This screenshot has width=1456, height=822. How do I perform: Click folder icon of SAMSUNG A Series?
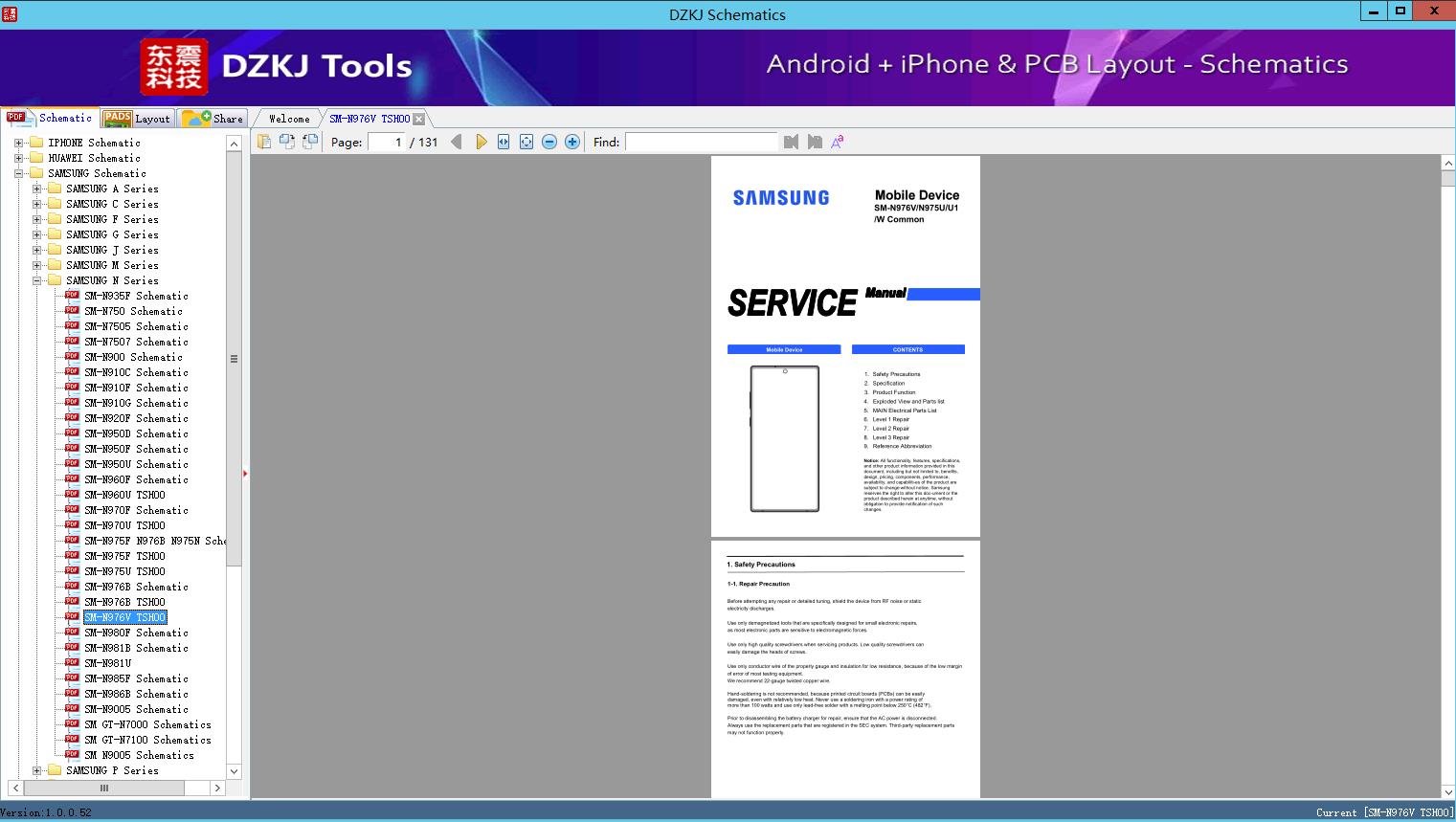(55, 189)
